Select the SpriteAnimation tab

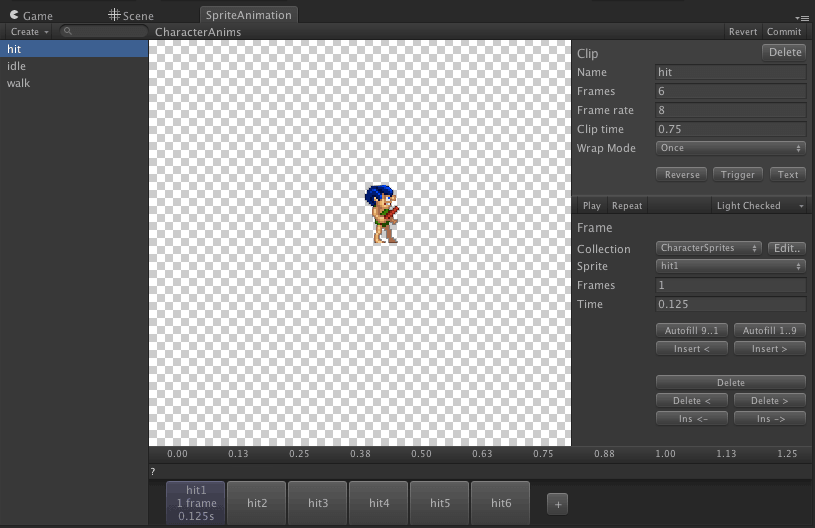[248, 15]
